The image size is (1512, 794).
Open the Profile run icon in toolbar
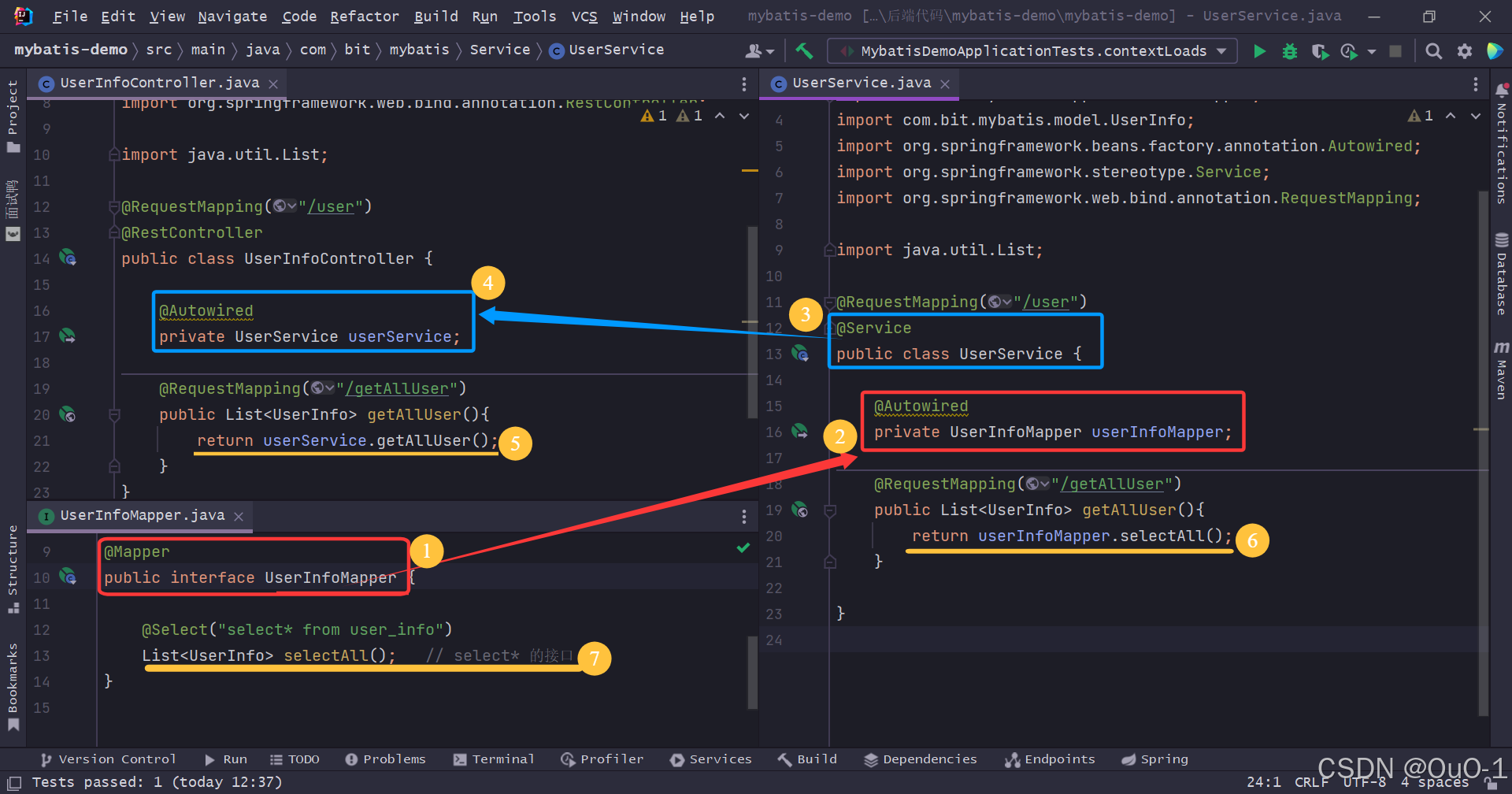point(1349,51)
